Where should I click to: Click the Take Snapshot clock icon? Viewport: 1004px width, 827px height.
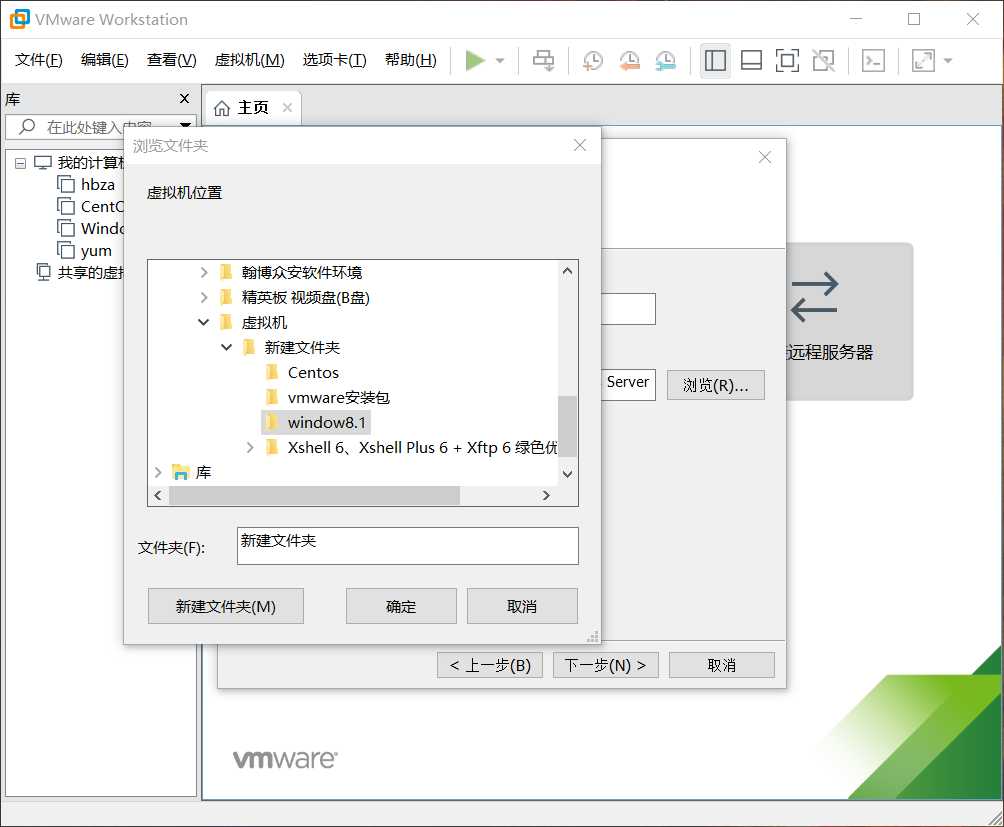pos(593,61)
